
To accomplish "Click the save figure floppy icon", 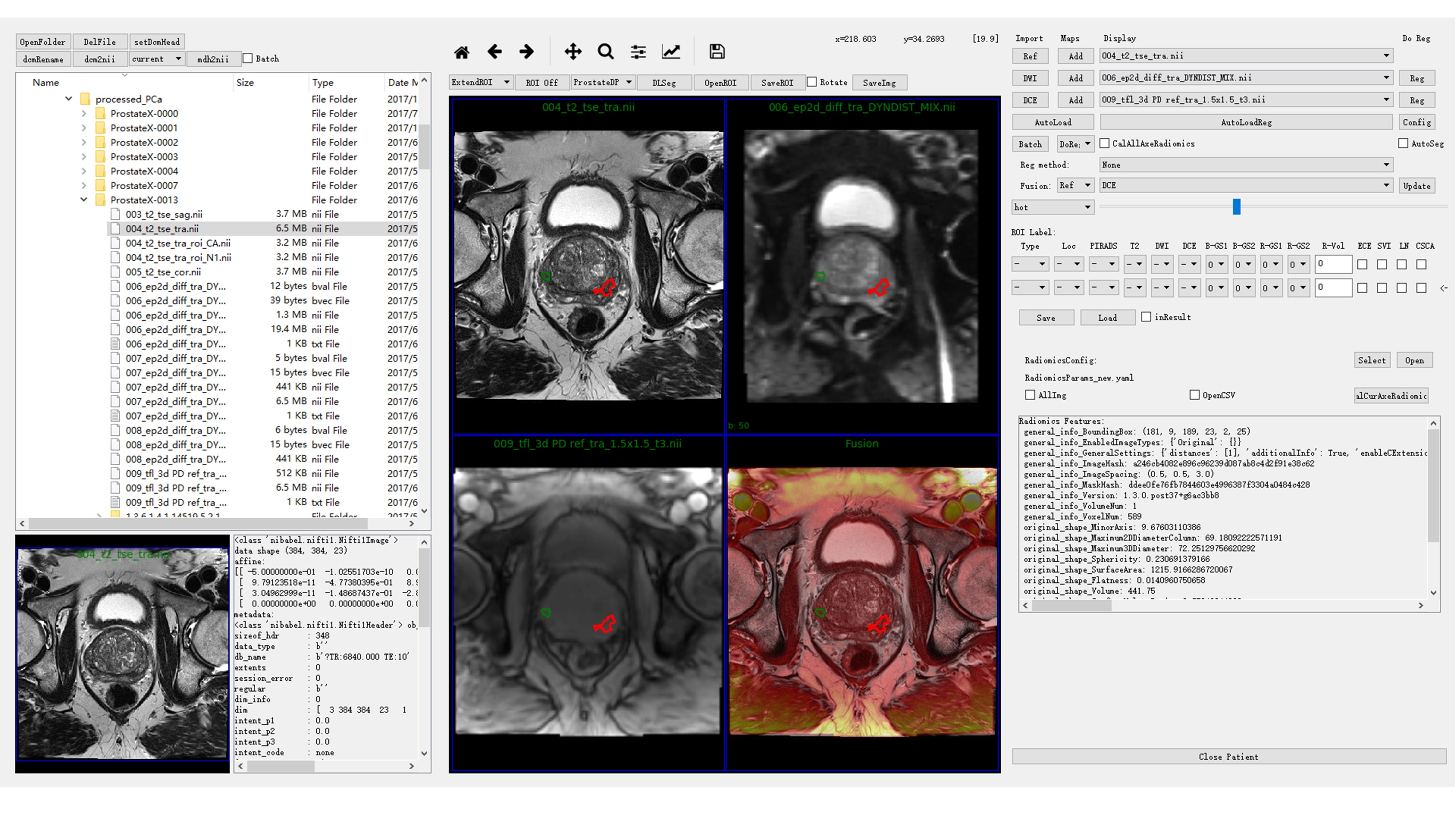I will (x=717, y=52).
